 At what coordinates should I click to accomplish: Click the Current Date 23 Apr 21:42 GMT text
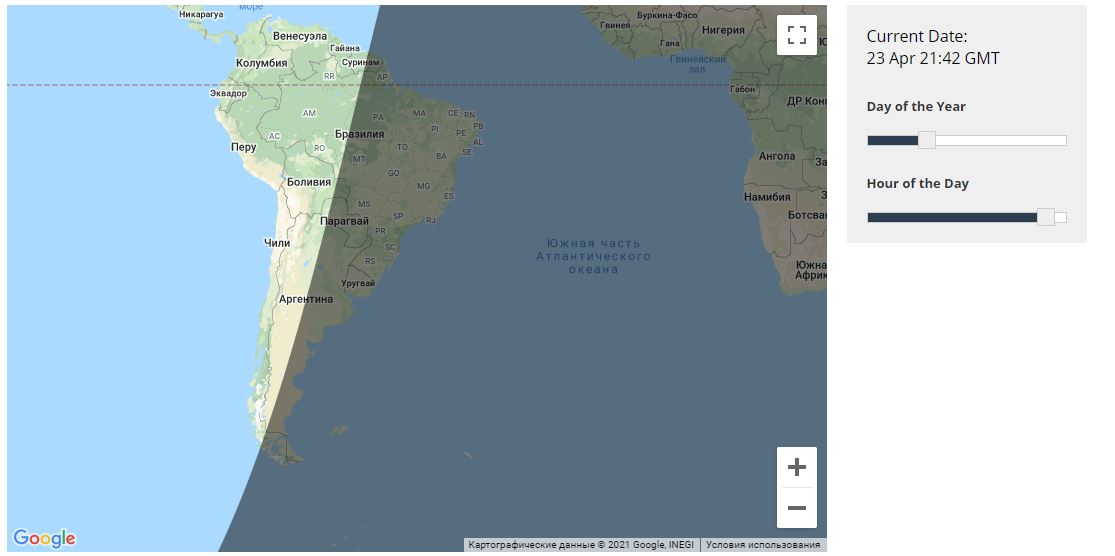pos(933,48)
